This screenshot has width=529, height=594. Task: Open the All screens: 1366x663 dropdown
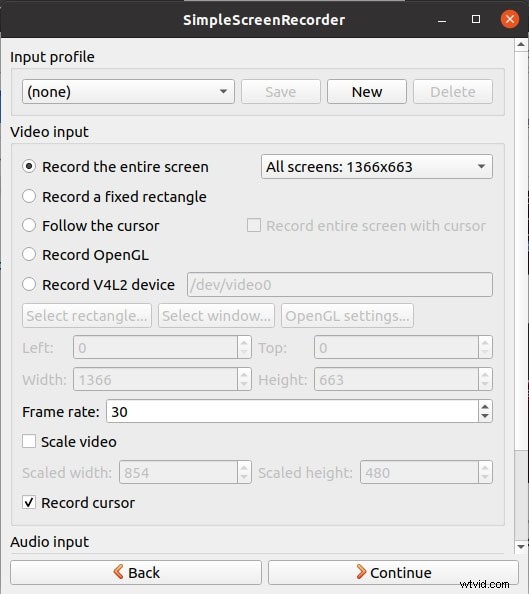point(377,166)
